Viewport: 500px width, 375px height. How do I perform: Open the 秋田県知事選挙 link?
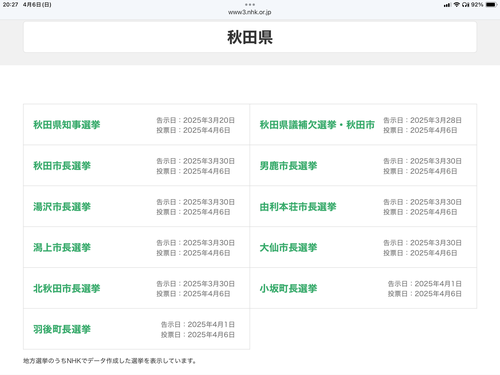67,125
